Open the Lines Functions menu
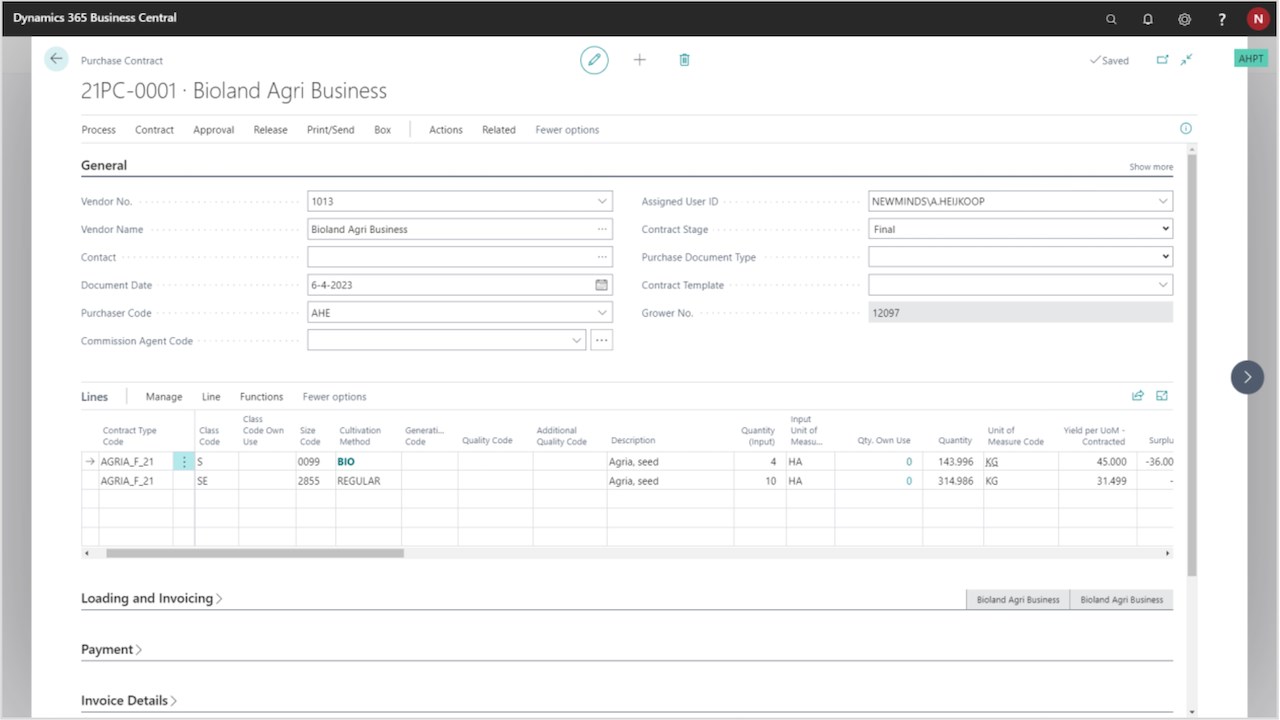The image size is (1280, 720). tap(261, 397)
